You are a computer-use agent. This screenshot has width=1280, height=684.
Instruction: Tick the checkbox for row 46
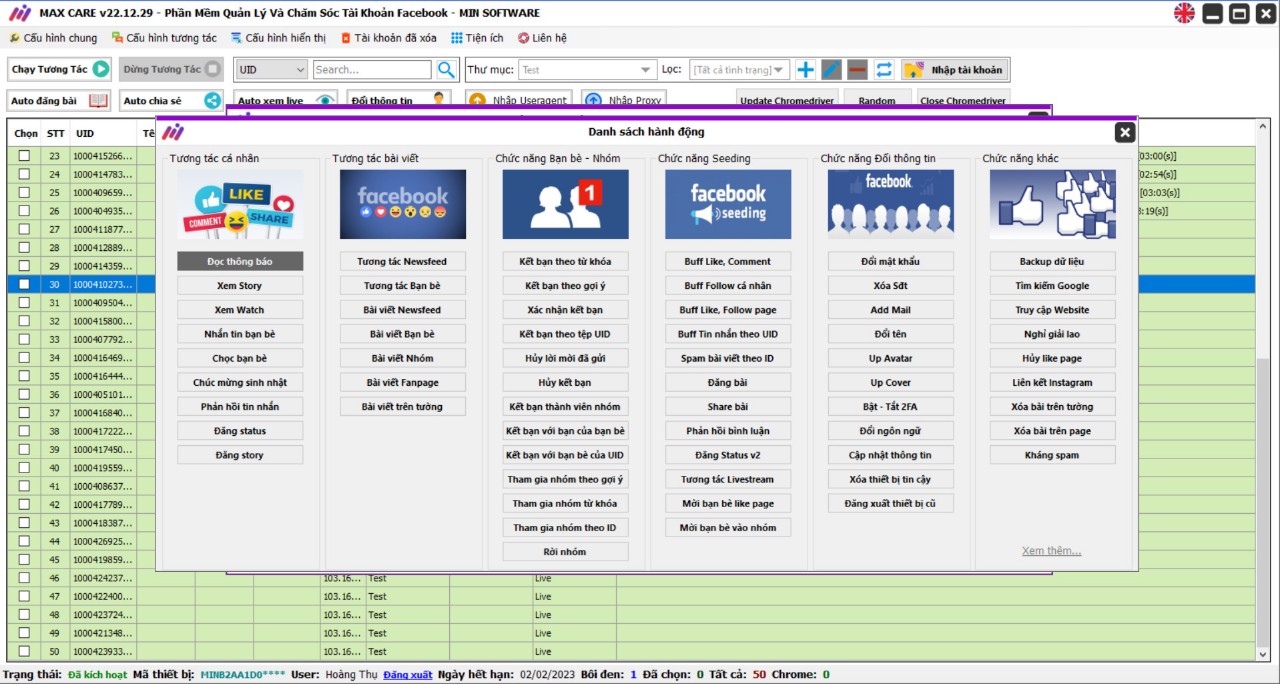24,578
